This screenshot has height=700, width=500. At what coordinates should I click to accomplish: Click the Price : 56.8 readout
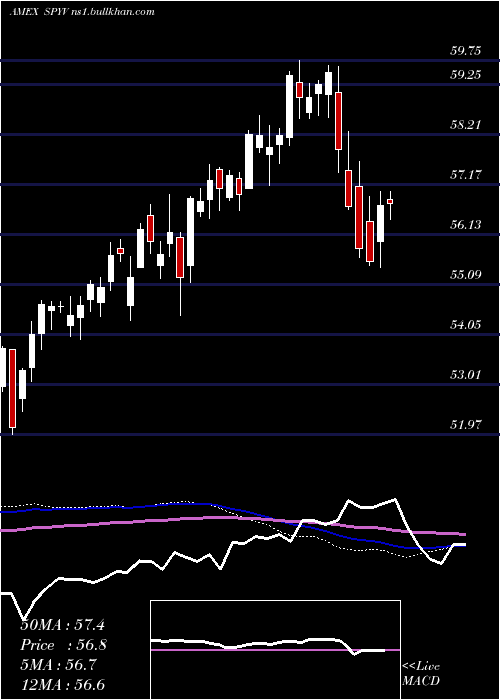(x=64, y=645)
